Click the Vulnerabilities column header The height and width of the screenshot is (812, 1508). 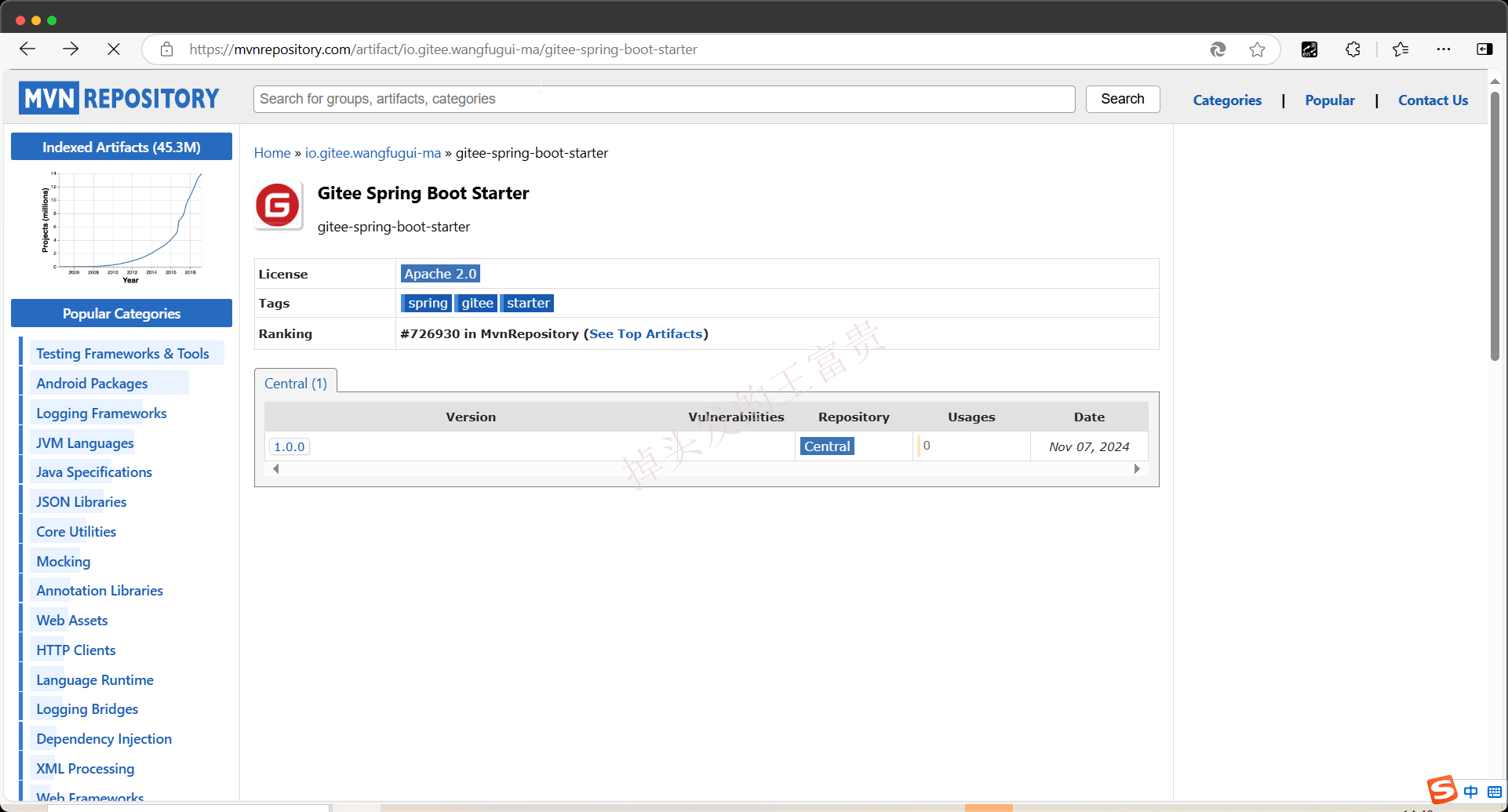[x=736, y=417]
